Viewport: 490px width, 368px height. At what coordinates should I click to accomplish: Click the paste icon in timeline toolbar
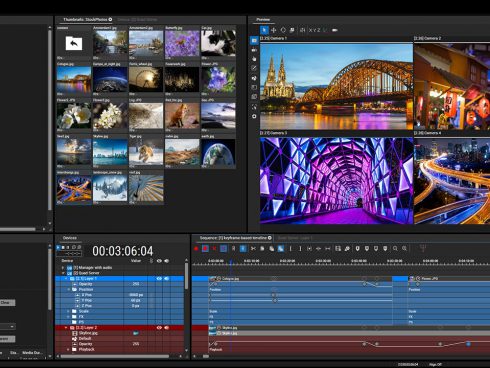pos(272,248)
